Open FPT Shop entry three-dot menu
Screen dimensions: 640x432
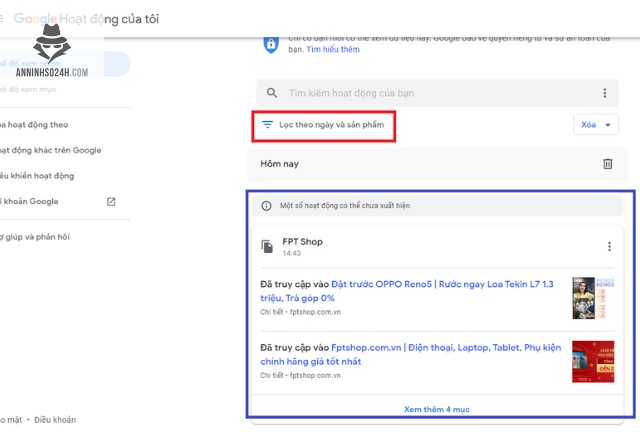coord(609,246)
